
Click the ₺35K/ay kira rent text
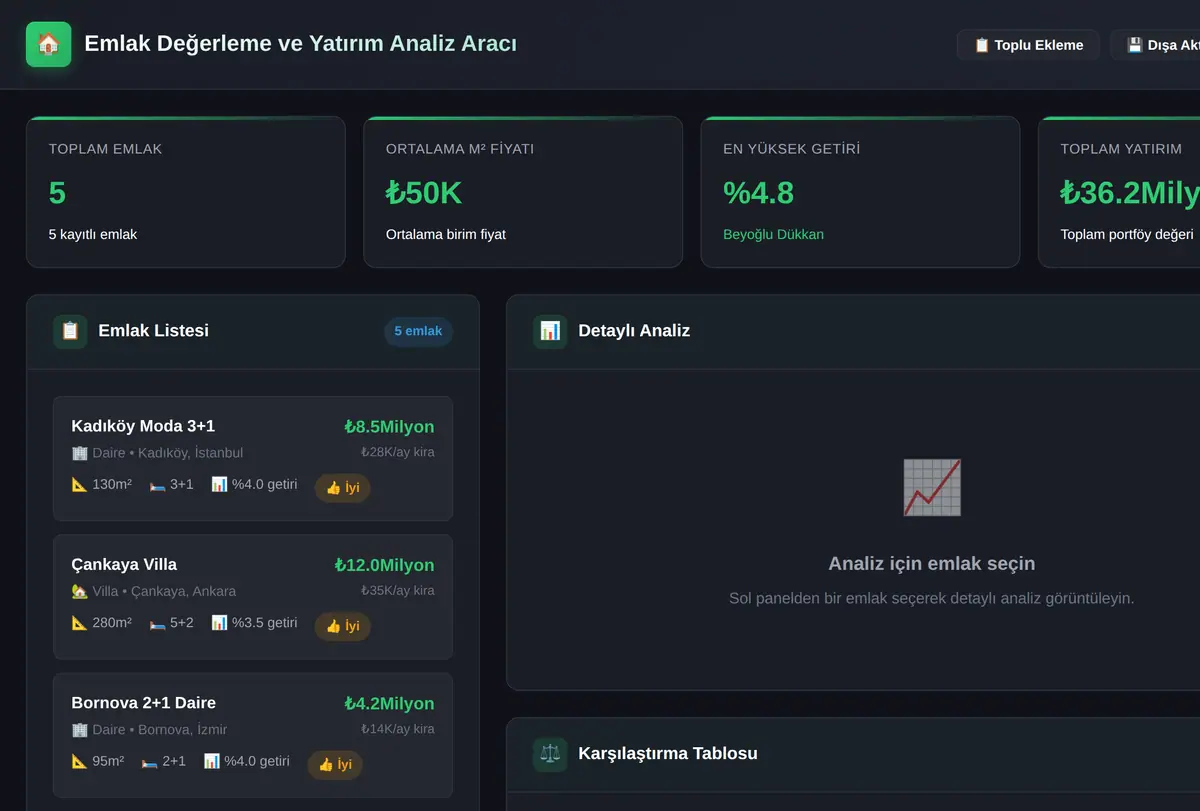point(398,590)
